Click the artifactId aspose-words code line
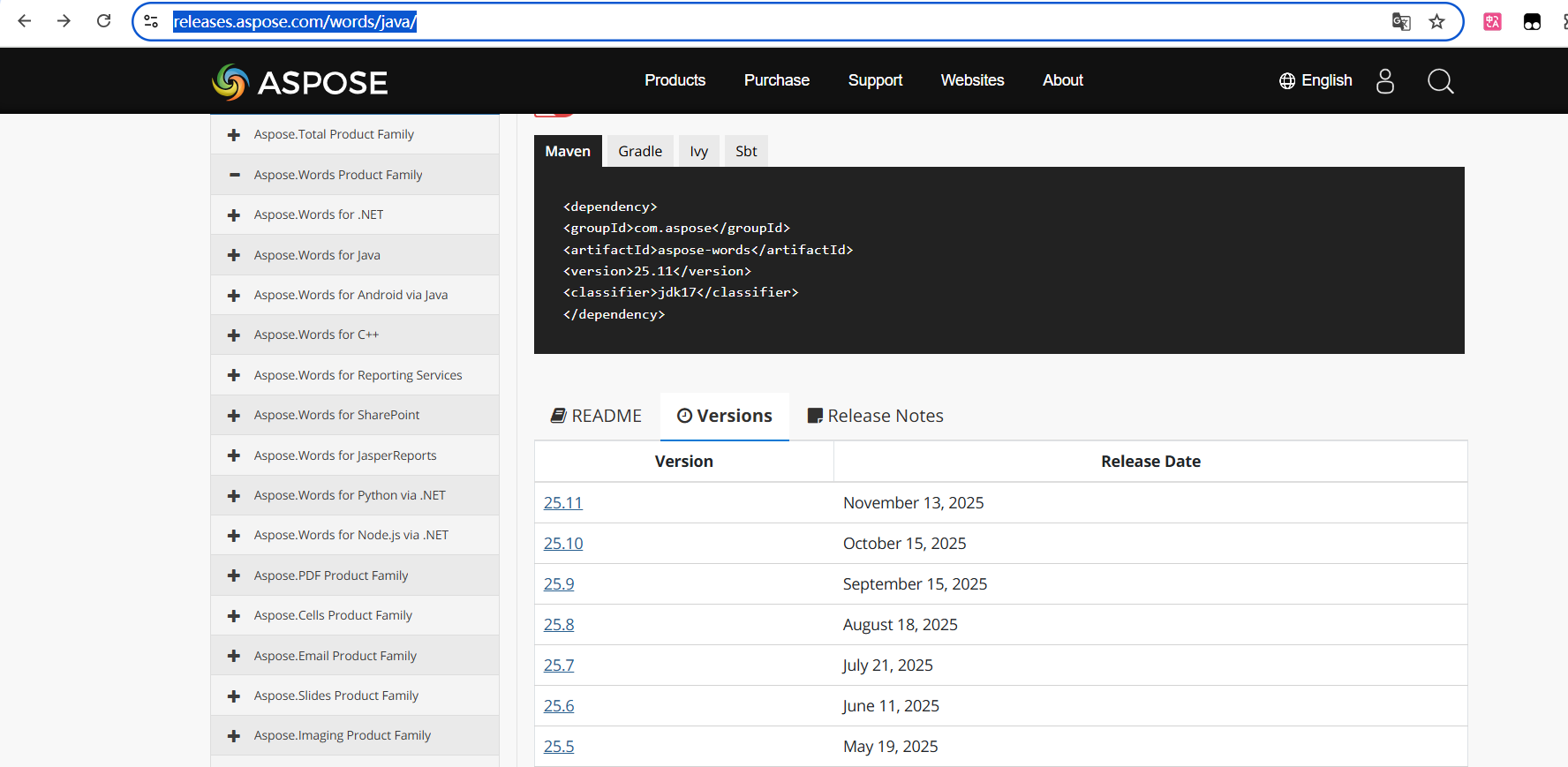The image size is (1568, 767). (x=708, y=250)
